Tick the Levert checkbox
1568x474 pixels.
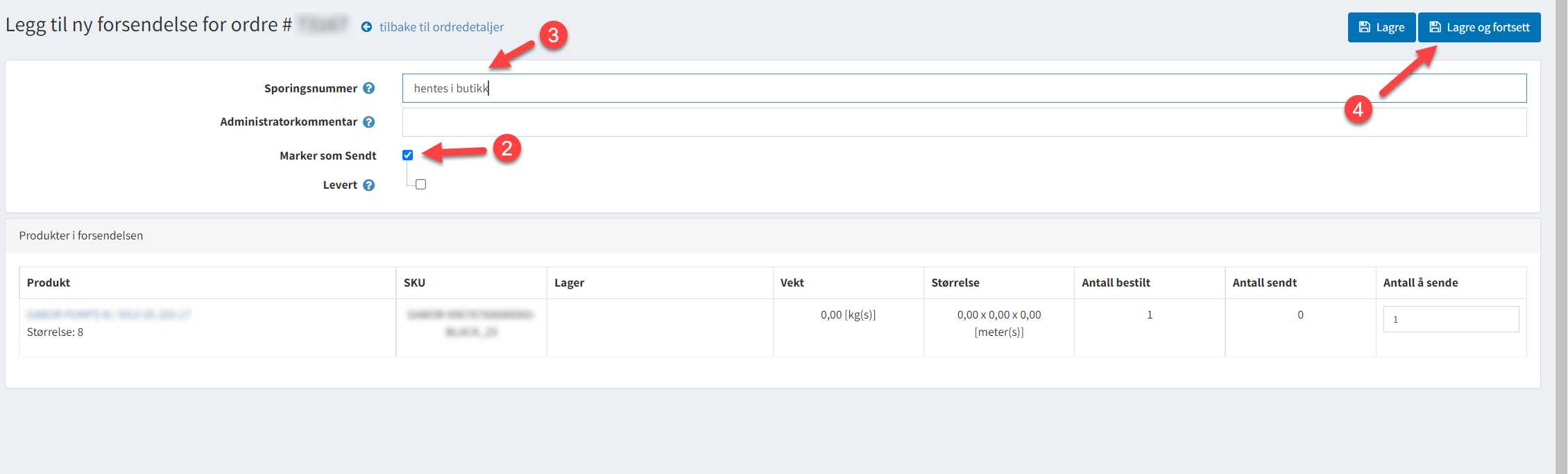[x=420, y=185]
